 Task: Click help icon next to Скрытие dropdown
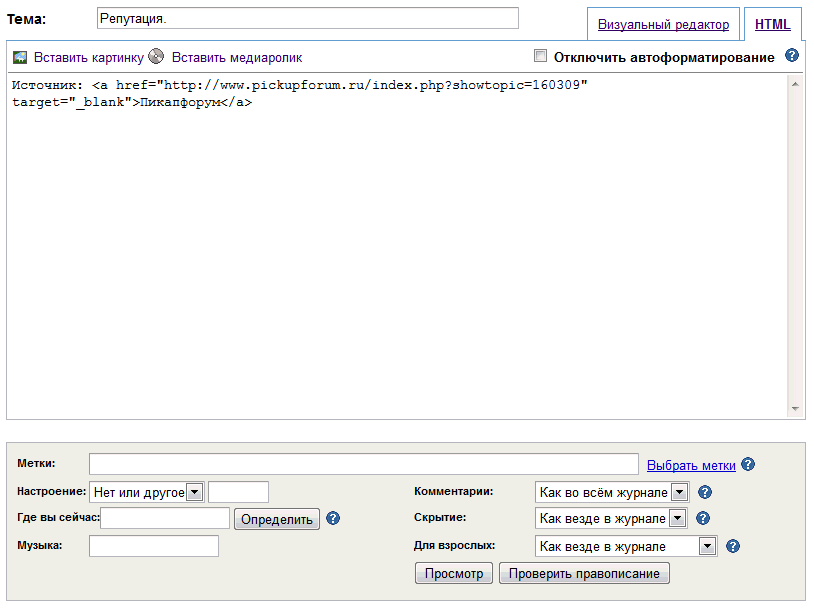(704, 518)
